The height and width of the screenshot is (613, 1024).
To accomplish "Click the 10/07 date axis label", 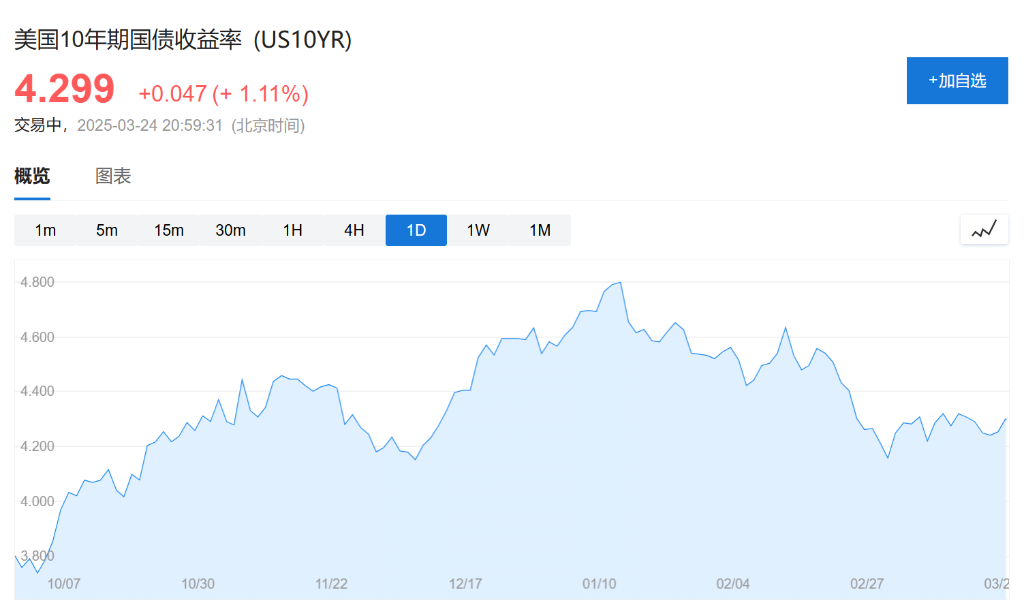I will click(64, 584).
